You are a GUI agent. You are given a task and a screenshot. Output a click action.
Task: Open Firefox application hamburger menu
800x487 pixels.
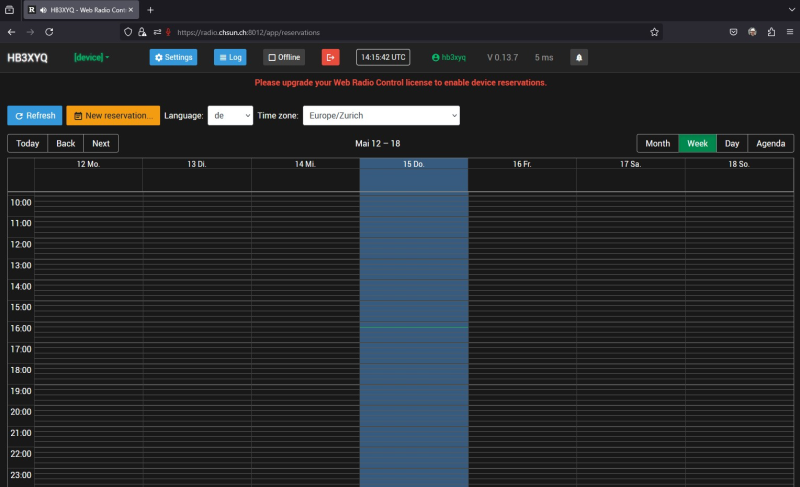(x=789, y=32)
